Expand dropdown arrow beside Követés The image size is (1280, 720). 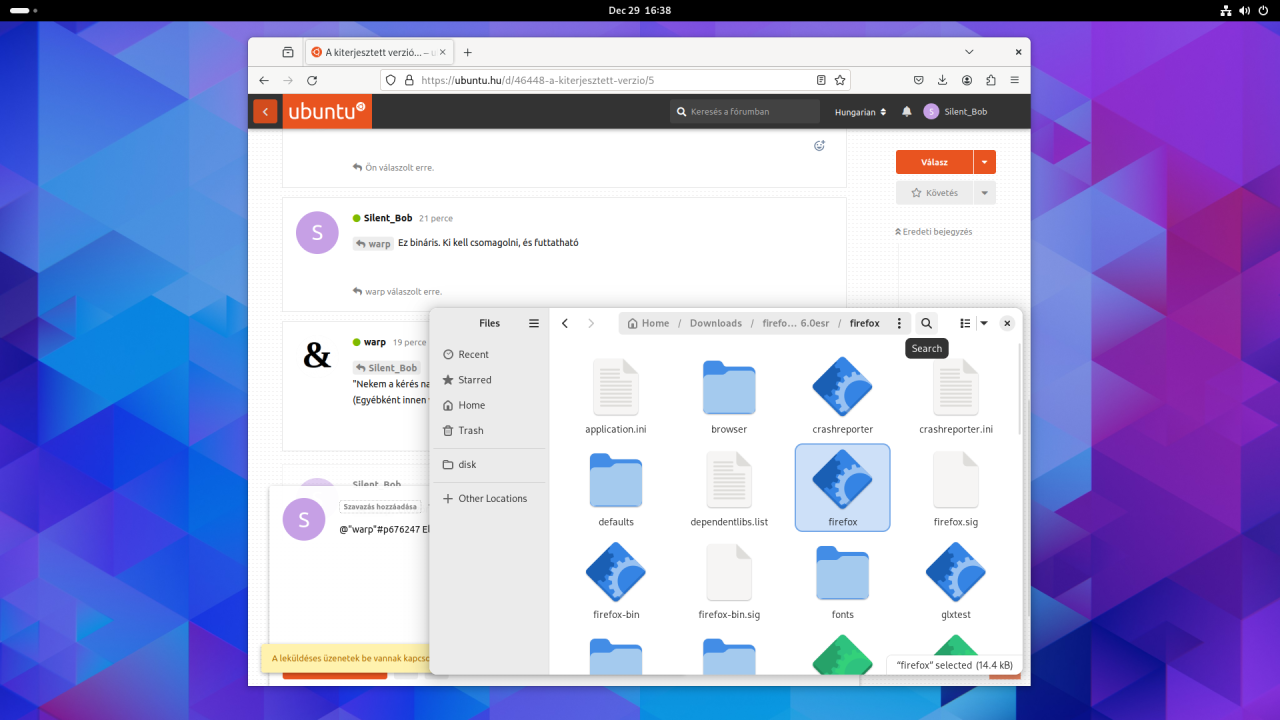(985, 193)
